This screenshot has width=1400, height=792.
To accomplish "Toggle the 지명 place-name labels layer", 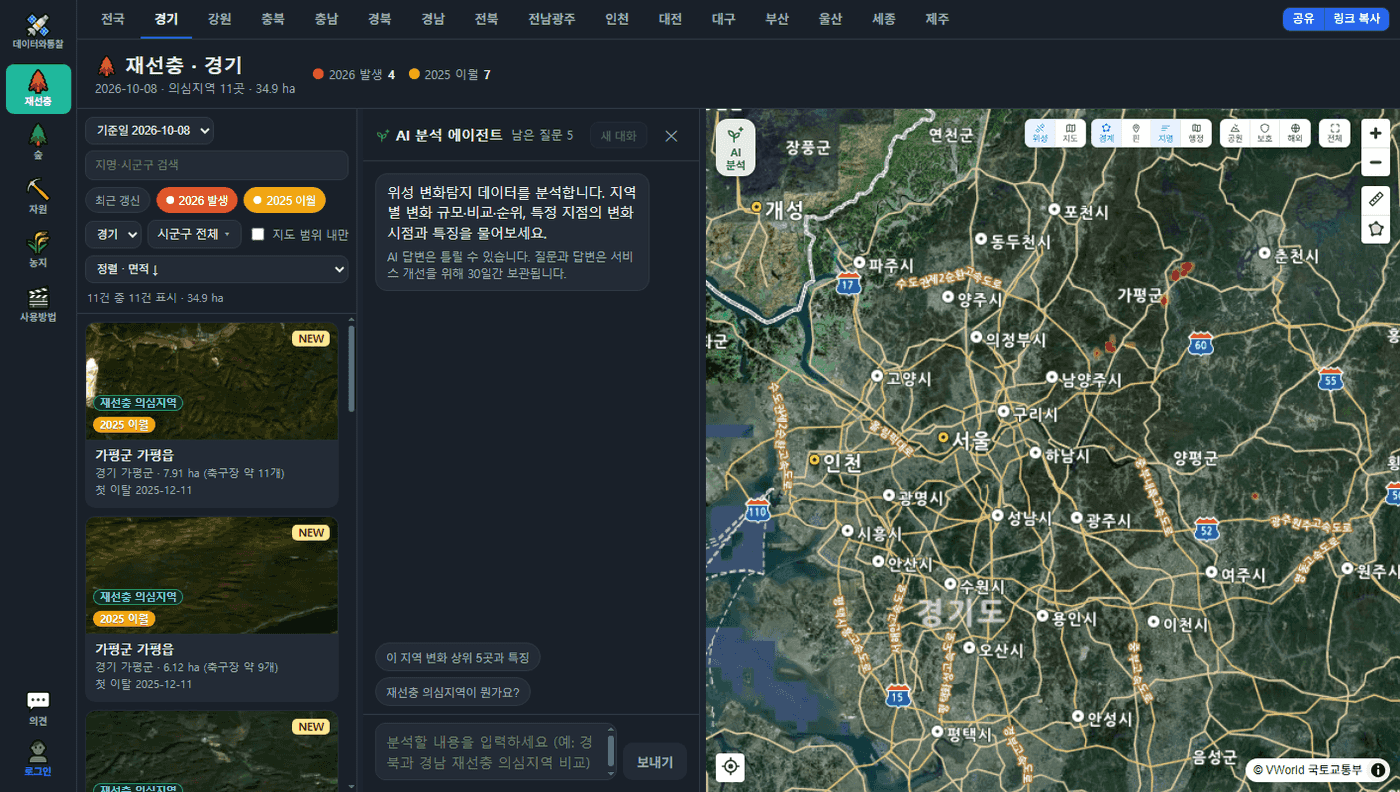I will [x=1166, y=133].
